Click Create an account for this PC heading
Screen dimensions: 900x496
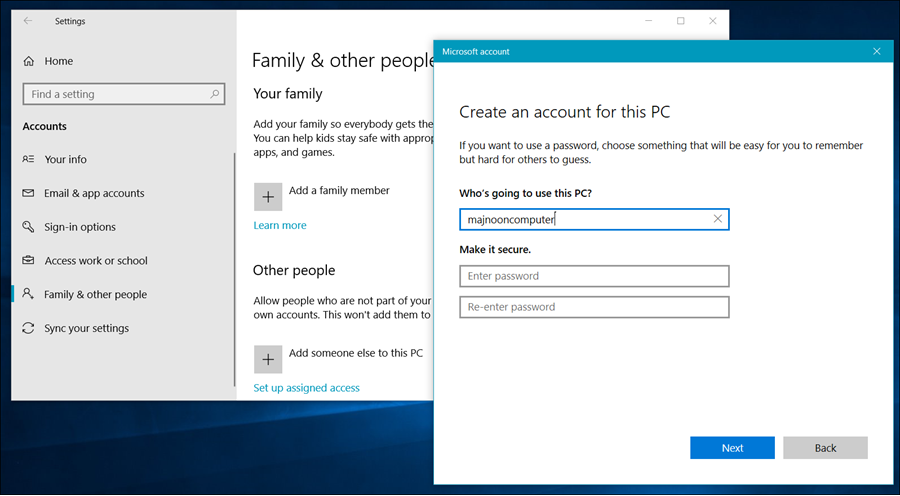coord(565,112)
